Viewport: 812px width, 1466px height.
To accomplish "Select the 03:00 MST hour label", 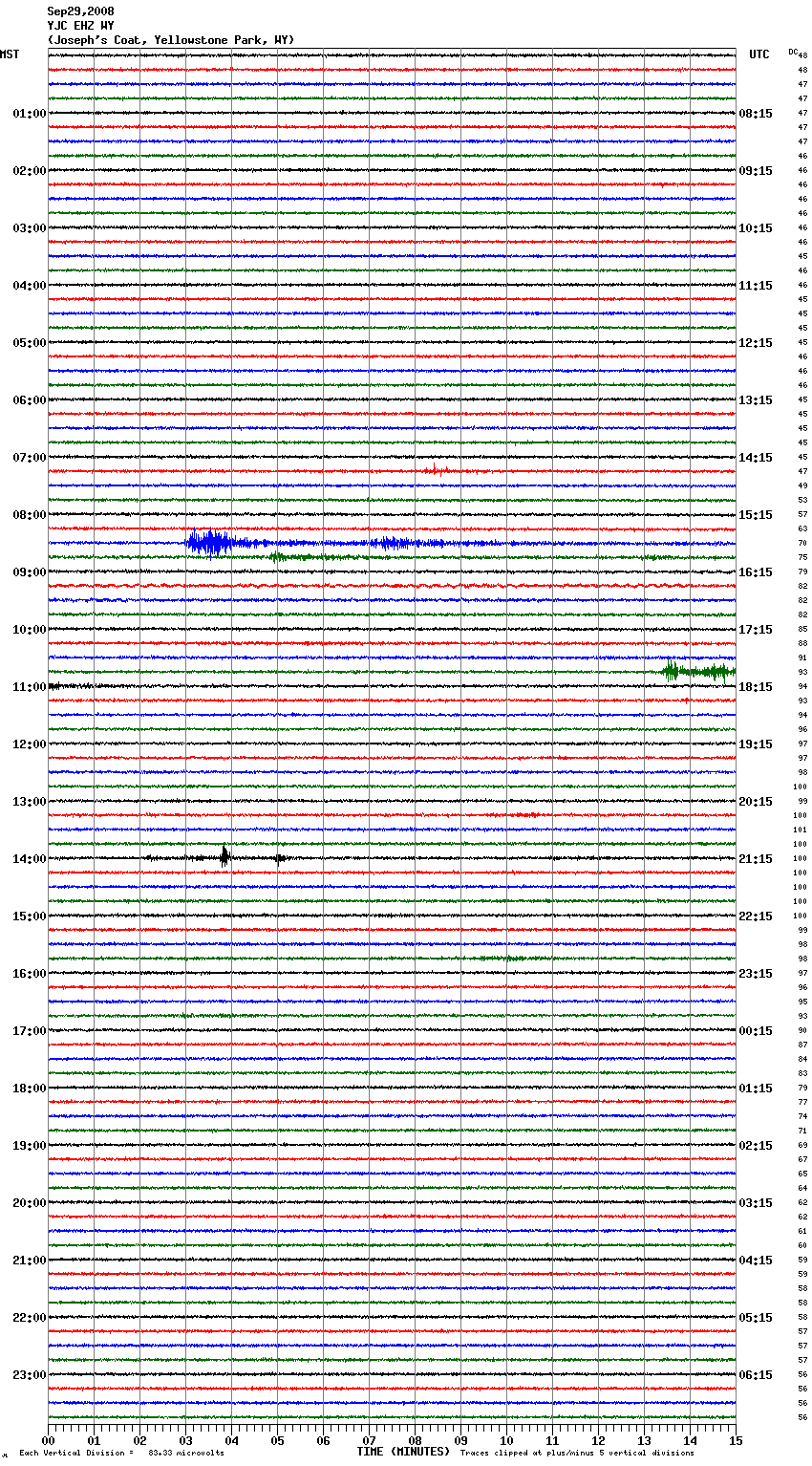I will [x=30, y=228].
